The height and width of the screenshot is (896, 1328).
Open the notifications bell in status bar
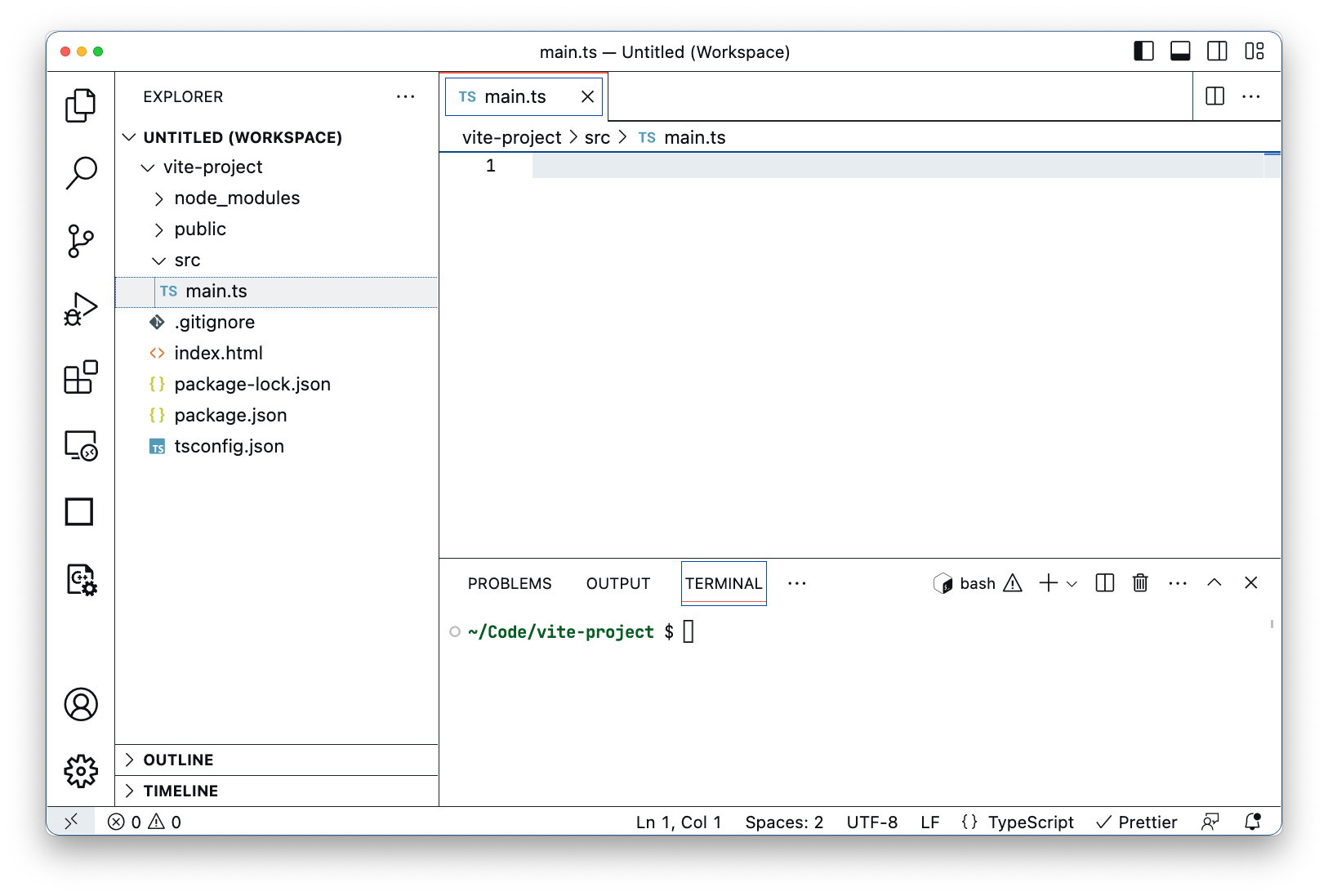point(1252,822)
